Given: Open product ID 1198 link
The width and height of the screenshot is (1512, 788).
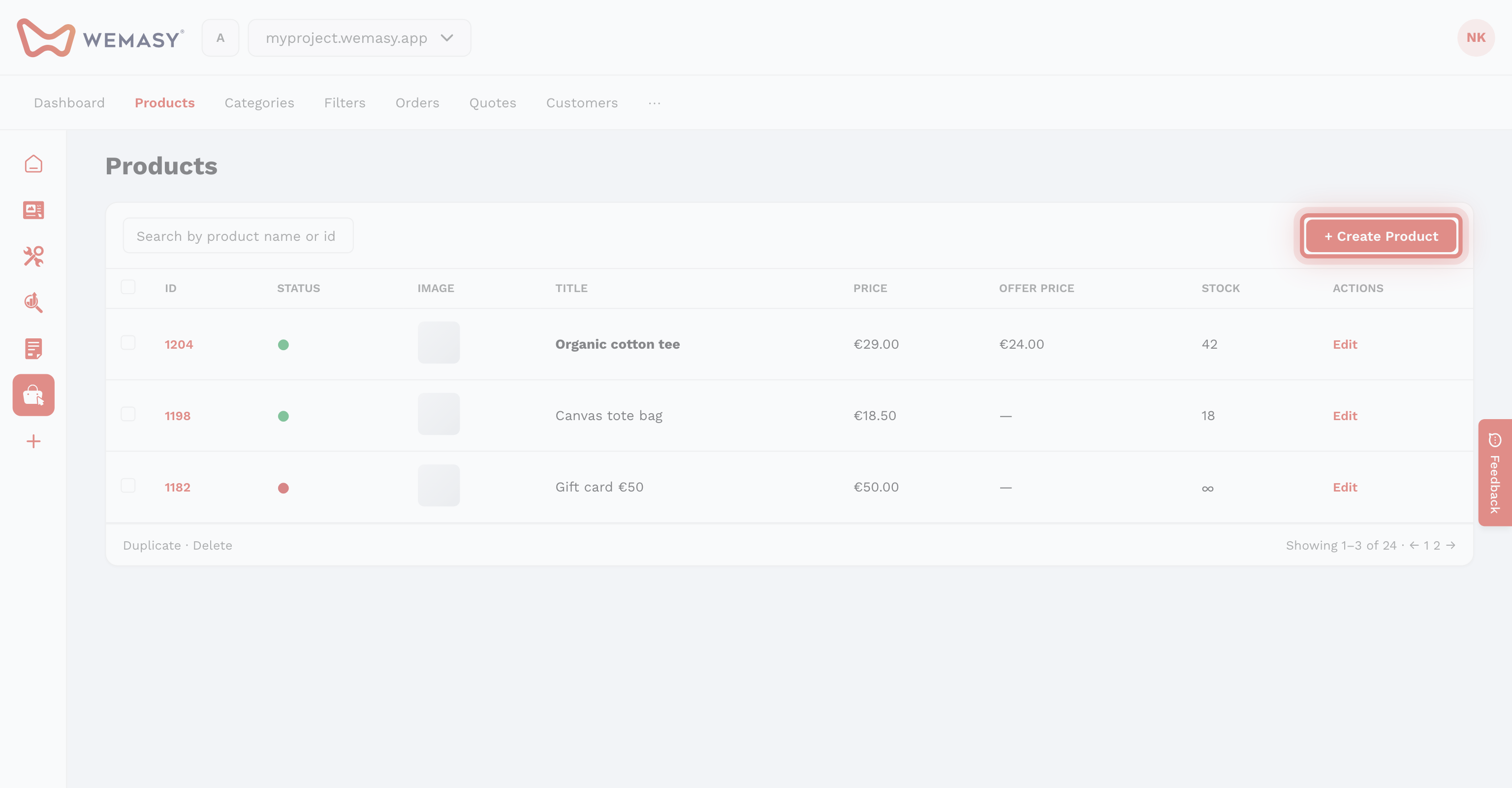Looking at the screenshot, I should [x=177, y=416].
